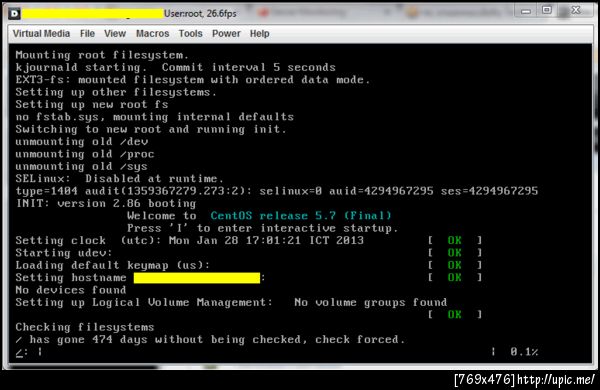Click 'No devices found' line

click(x=71, y=290)
